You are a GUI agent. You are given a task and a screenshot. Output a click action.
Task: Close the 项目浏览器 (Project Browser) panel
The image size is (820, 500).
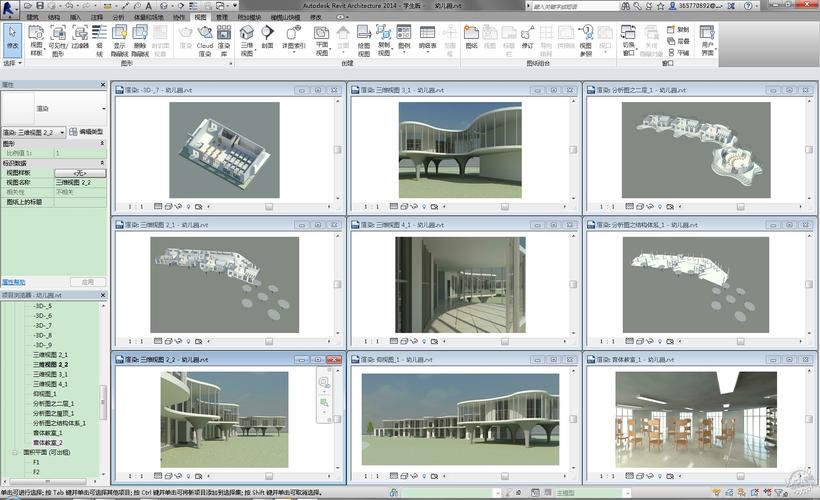click(x=102, y=295)
